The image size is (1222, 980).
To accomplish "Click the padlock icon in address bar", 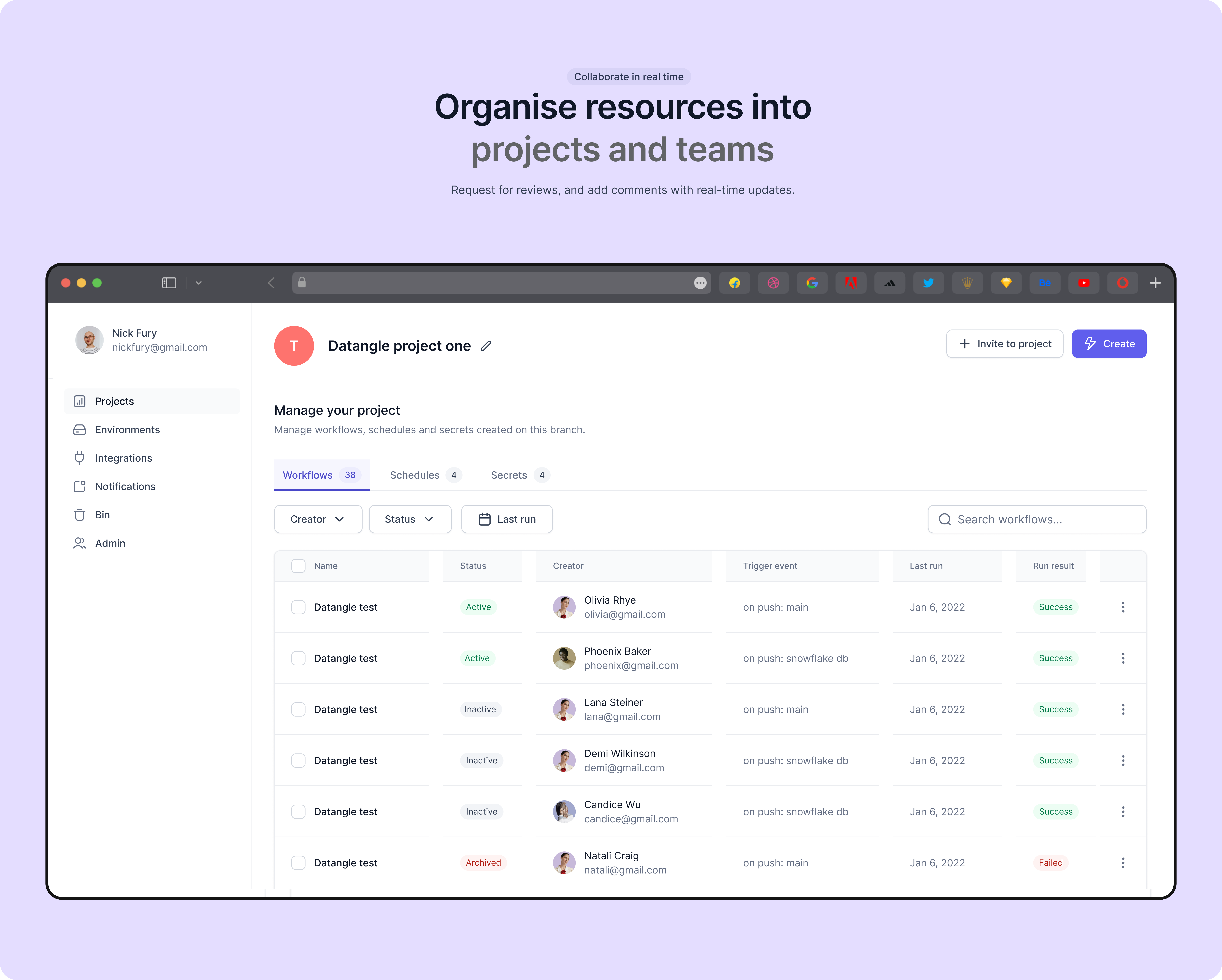I will (302, 282).
